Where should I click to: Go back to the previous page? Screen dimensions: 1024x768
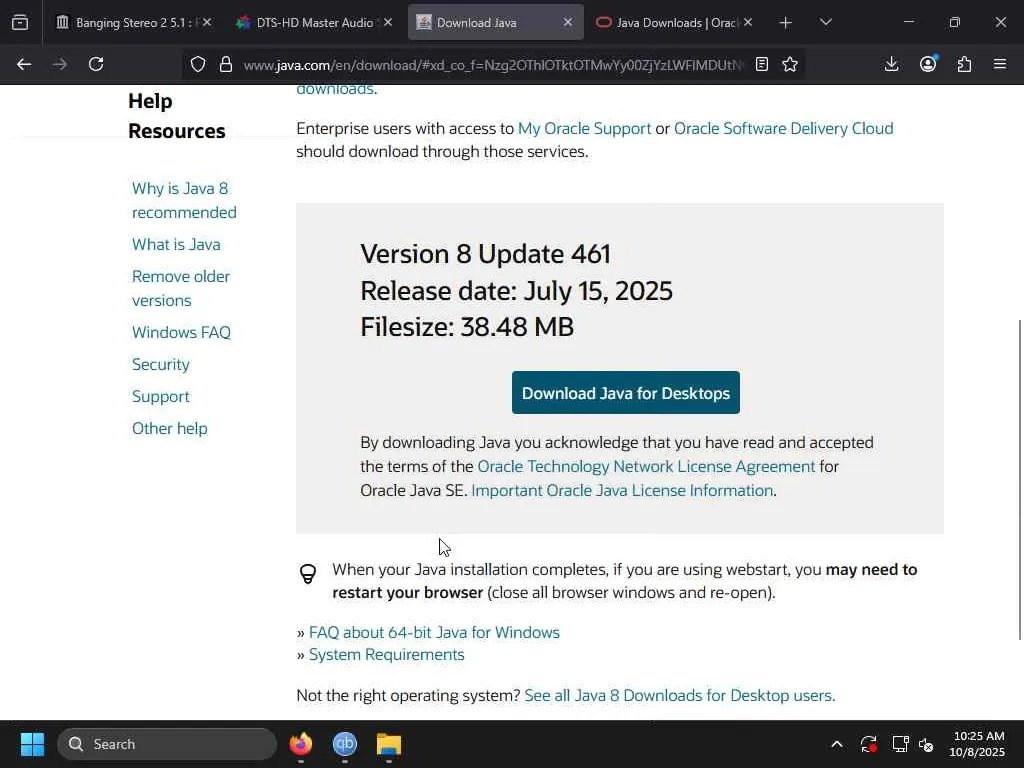(x=24, y=64)
